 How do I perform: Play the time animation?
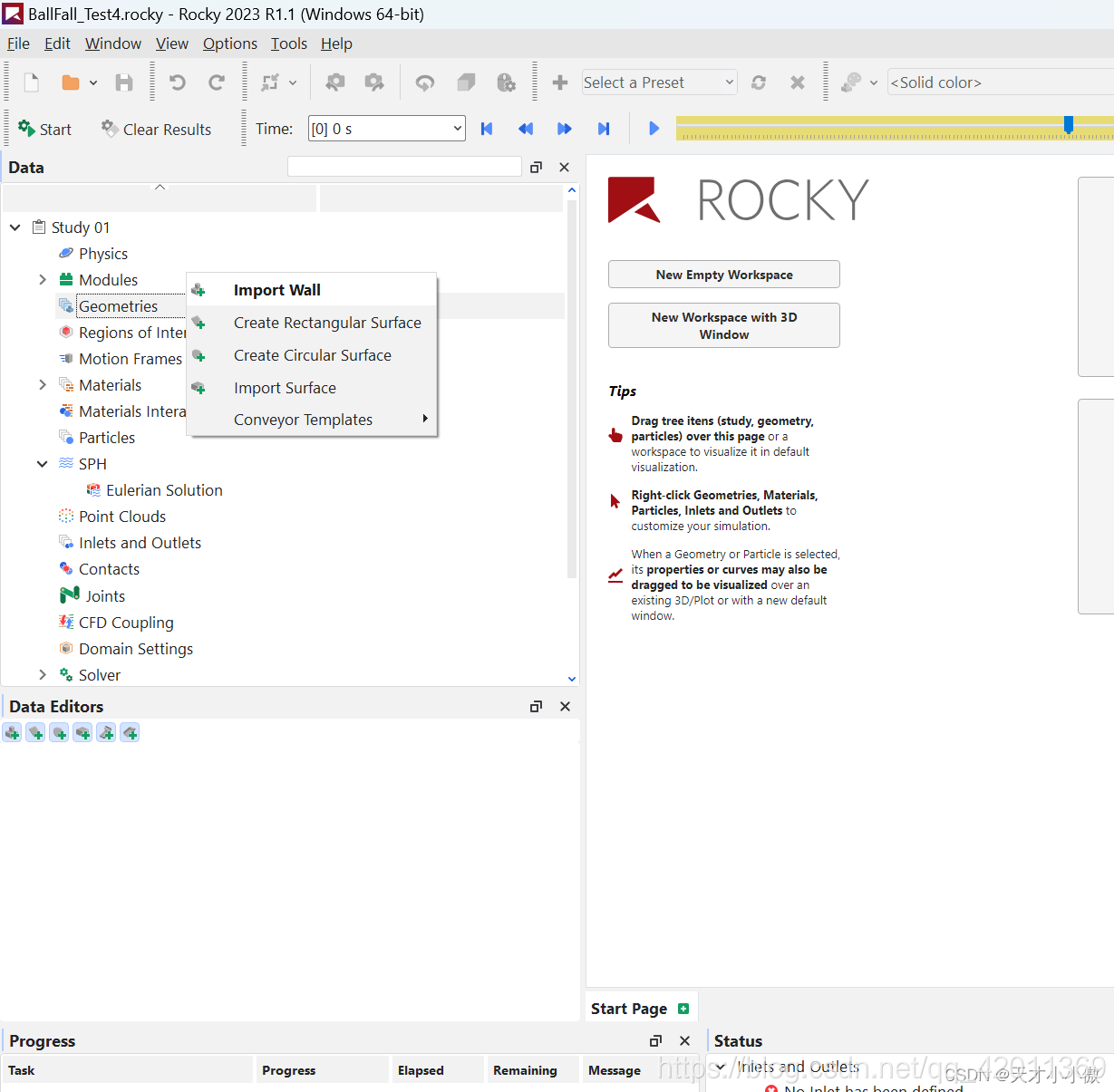pyautogui.click(x=654, y=129)
